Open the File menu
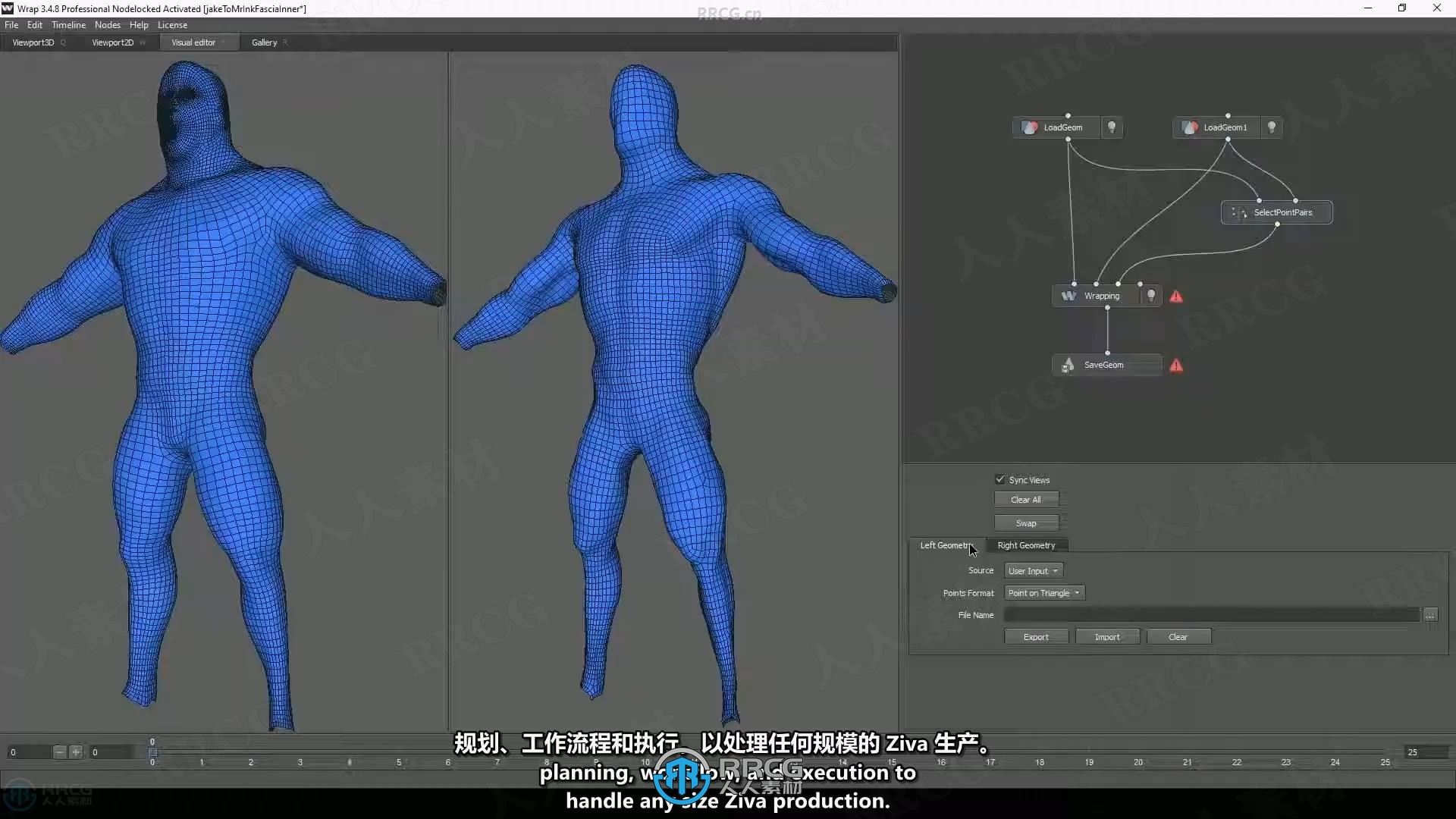The height and width of the screenshot is (819, 1456). tap(11, 25)
